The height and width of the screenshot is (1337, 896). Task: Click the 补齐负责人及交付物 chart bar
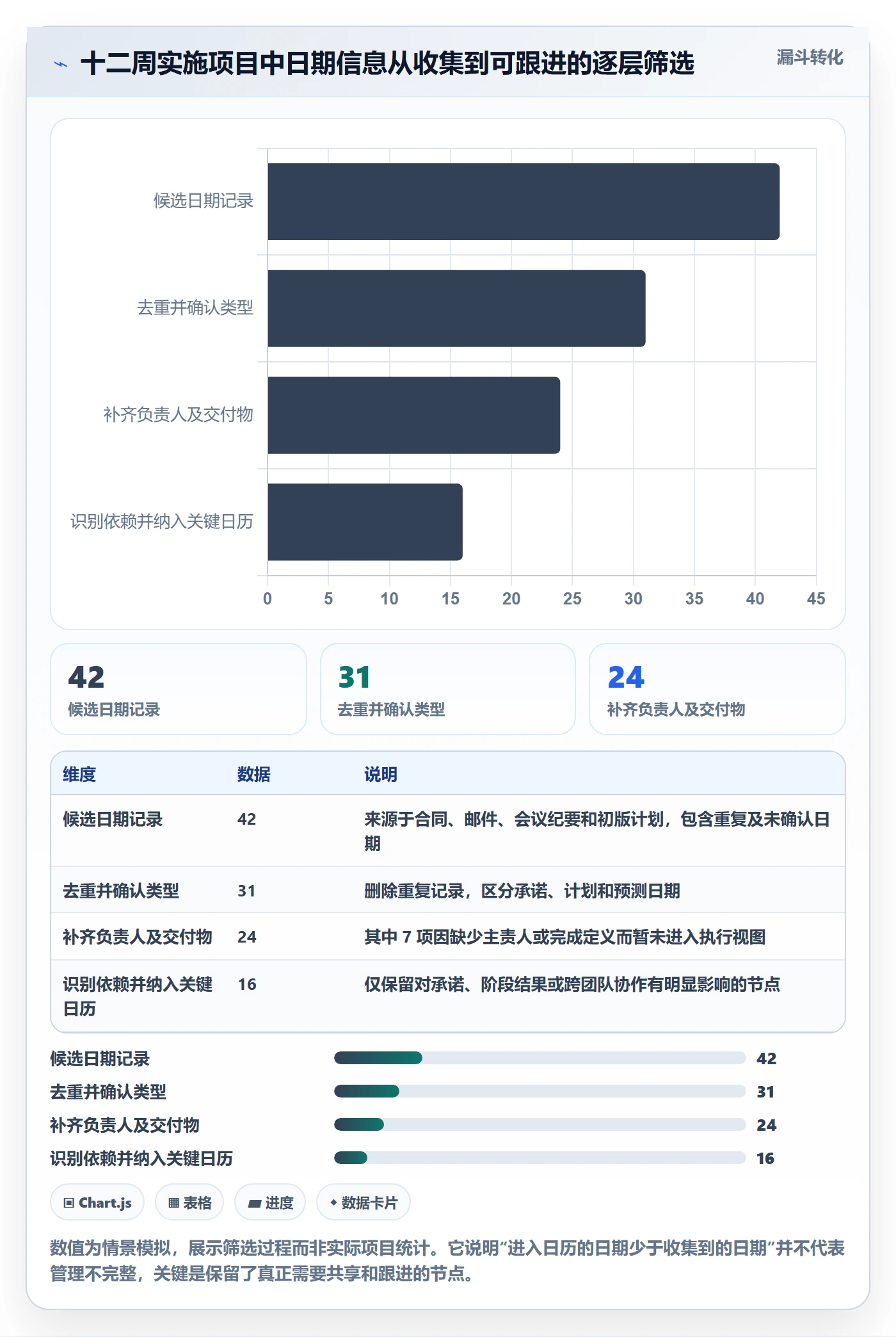tap(414, 415)
